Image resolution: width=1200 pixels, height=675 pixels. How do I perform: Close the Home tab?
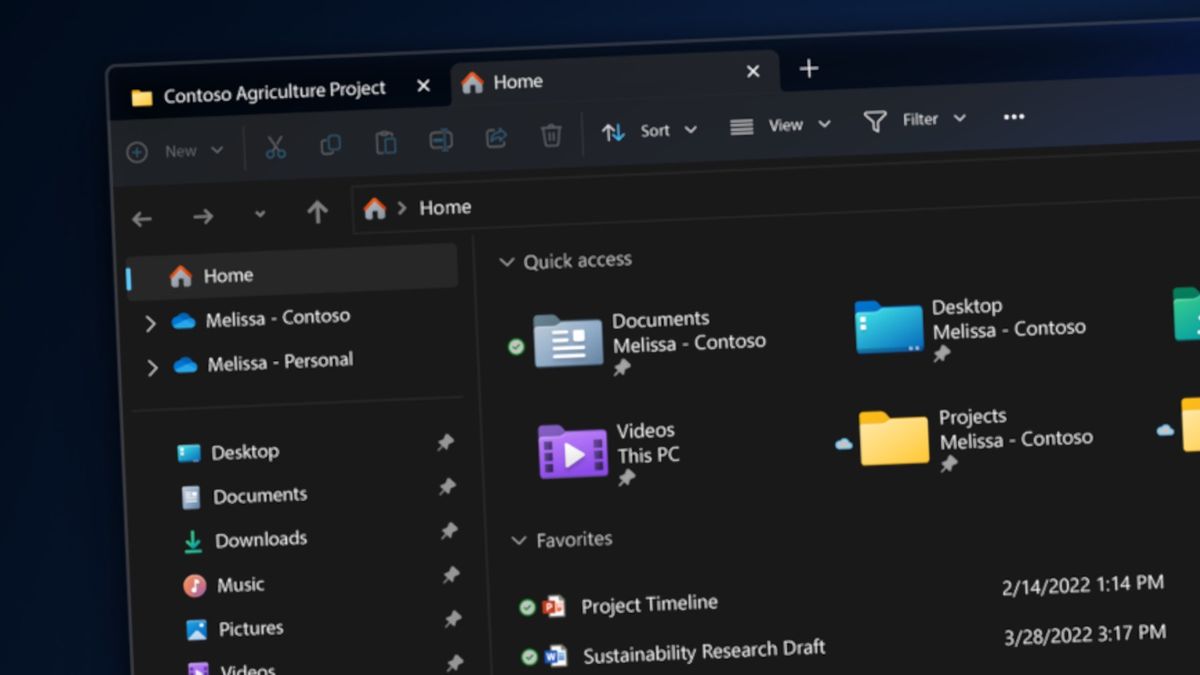point(753,71)
